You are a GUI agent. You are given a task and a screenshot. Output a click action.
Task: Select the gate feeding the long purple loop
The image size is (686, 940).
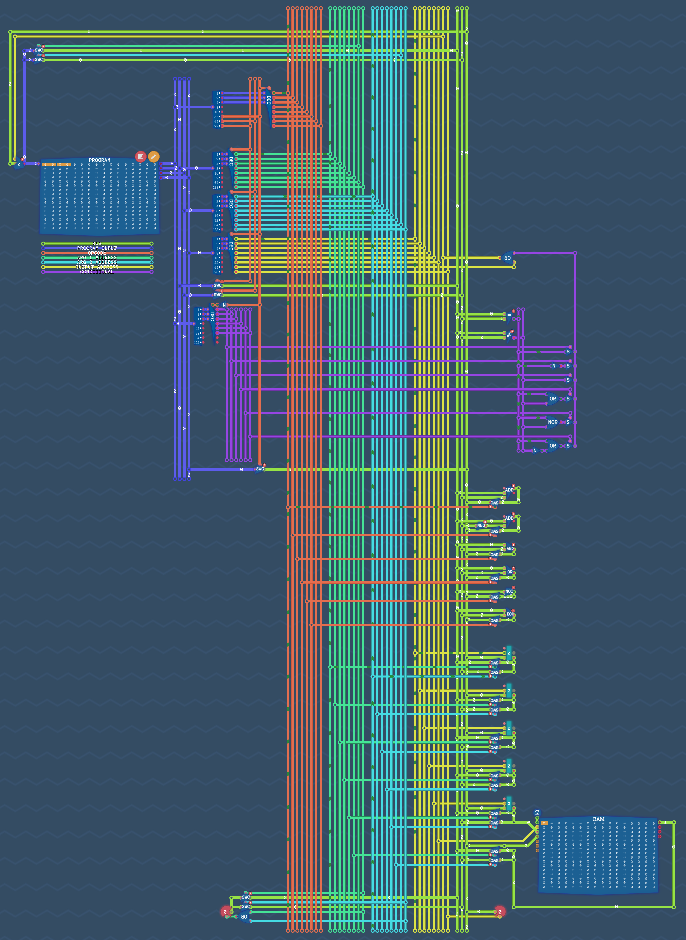(507, 258)
